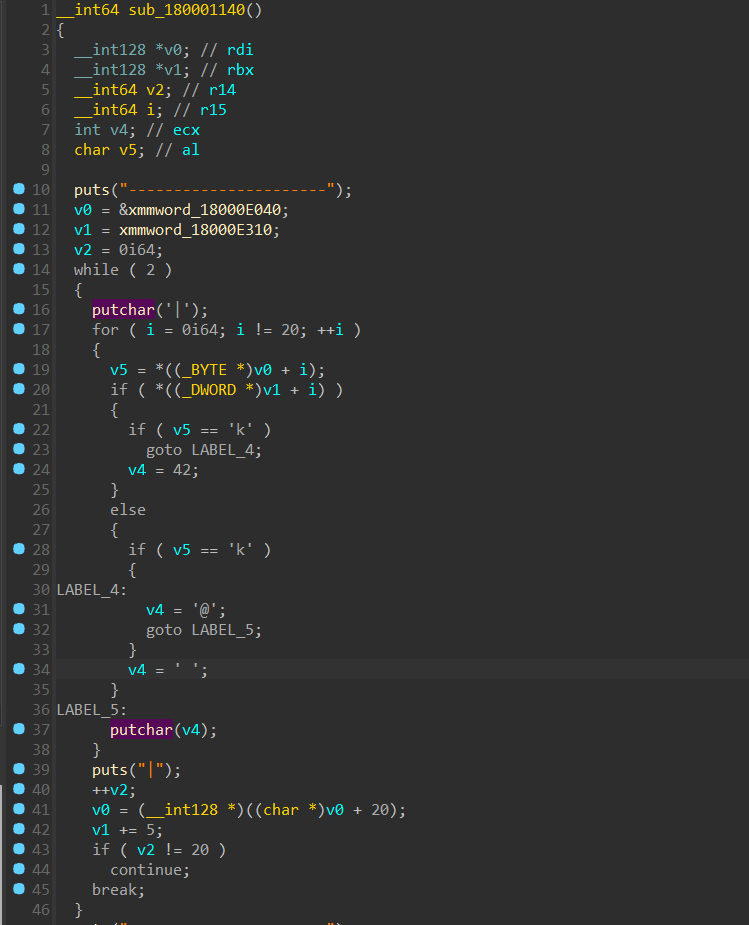Toggle breakpoint dot on line 45
The image size is (749, 925).
coord(19,888)
